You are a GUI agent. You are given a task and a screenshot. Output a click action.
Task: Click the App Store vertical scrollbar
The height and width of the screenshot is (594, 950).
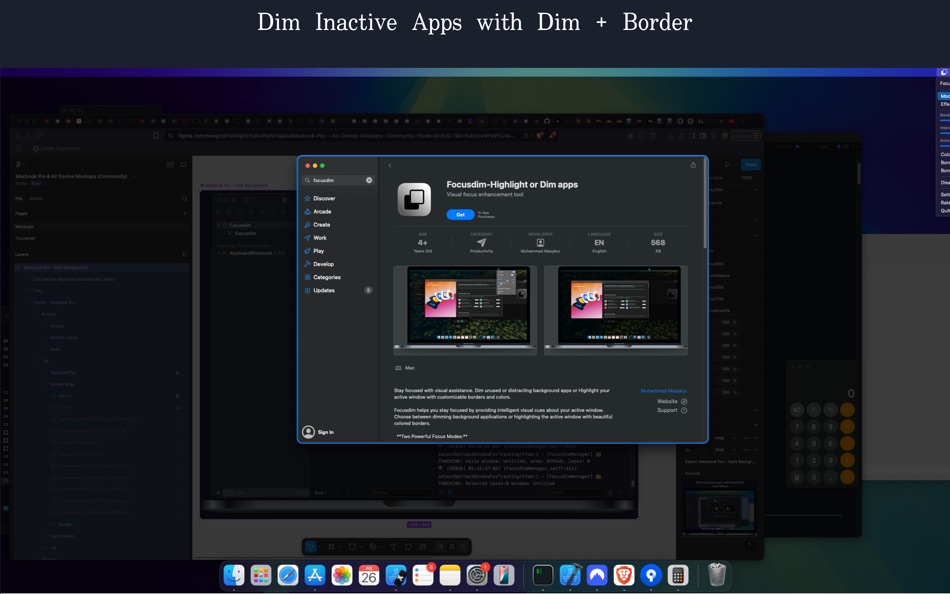(705, 203)
